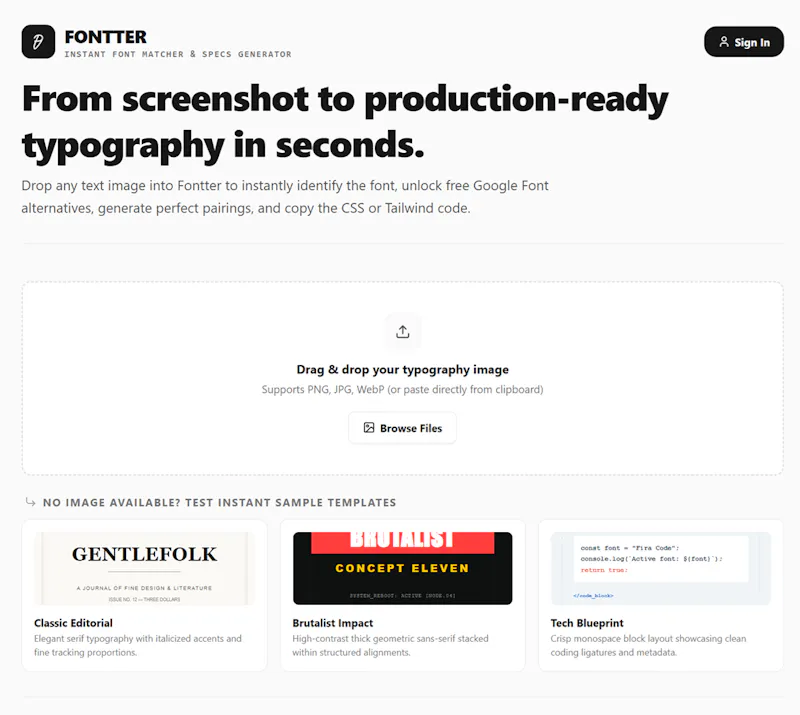800x715 pixels.
Task: Click the Fontter logo icon
Action: (38, 41)
